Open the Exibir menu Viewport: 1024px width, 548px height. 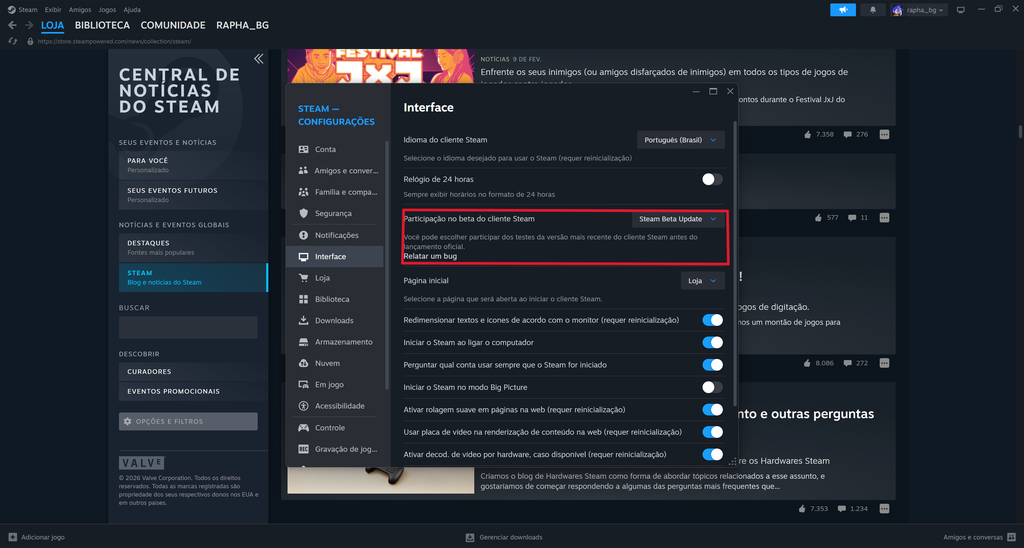53,9
